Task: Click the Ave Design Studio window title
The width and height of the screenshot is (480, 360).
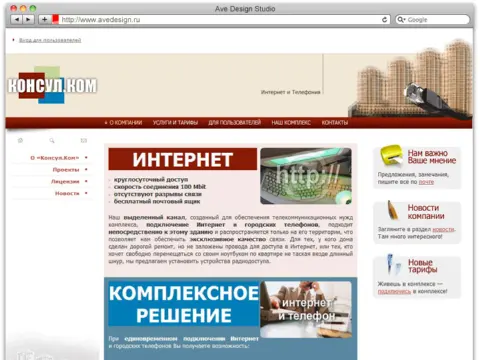Action: [x=245, y=9]
